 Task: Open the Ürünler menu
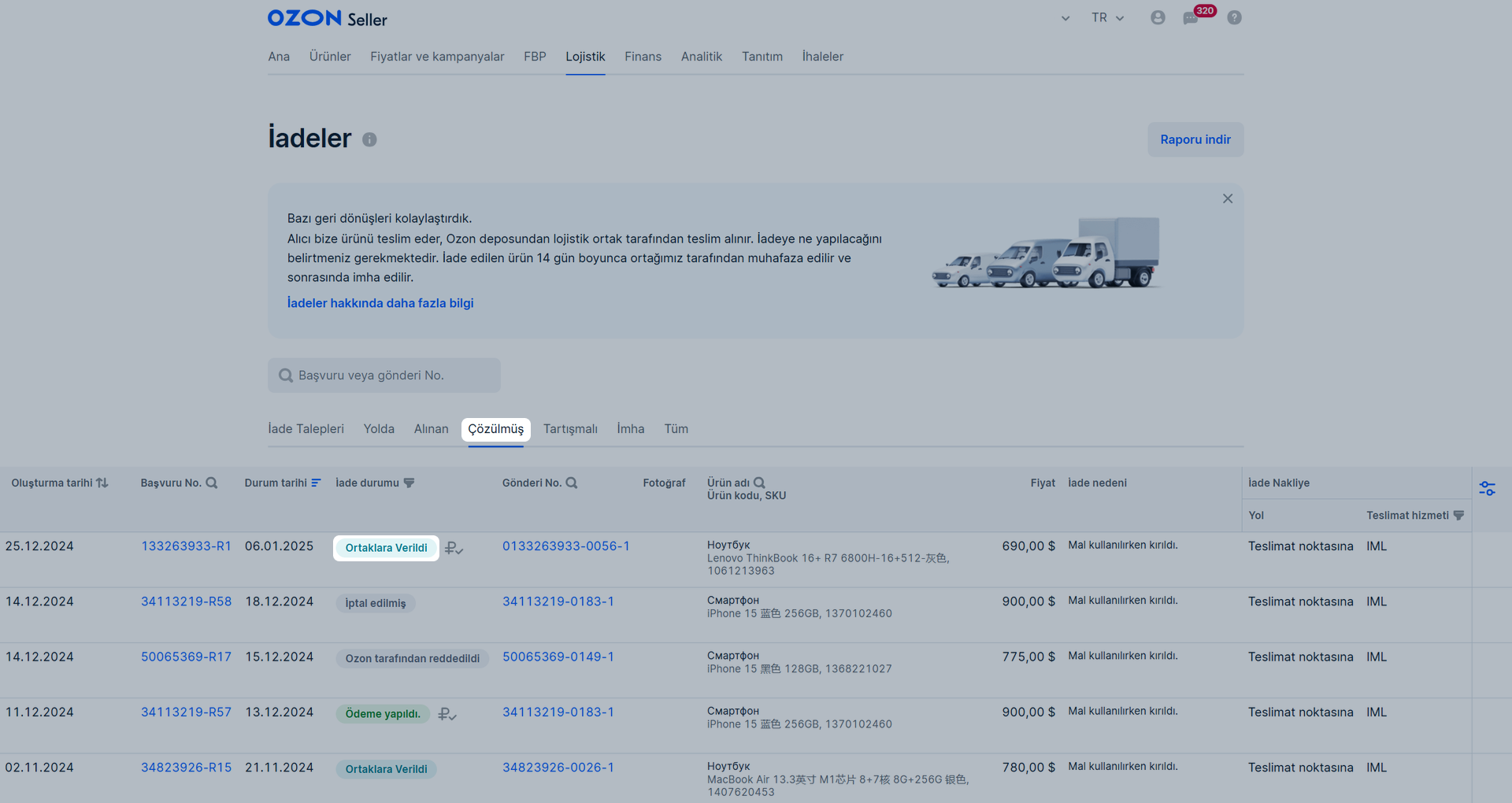[330, 57]
